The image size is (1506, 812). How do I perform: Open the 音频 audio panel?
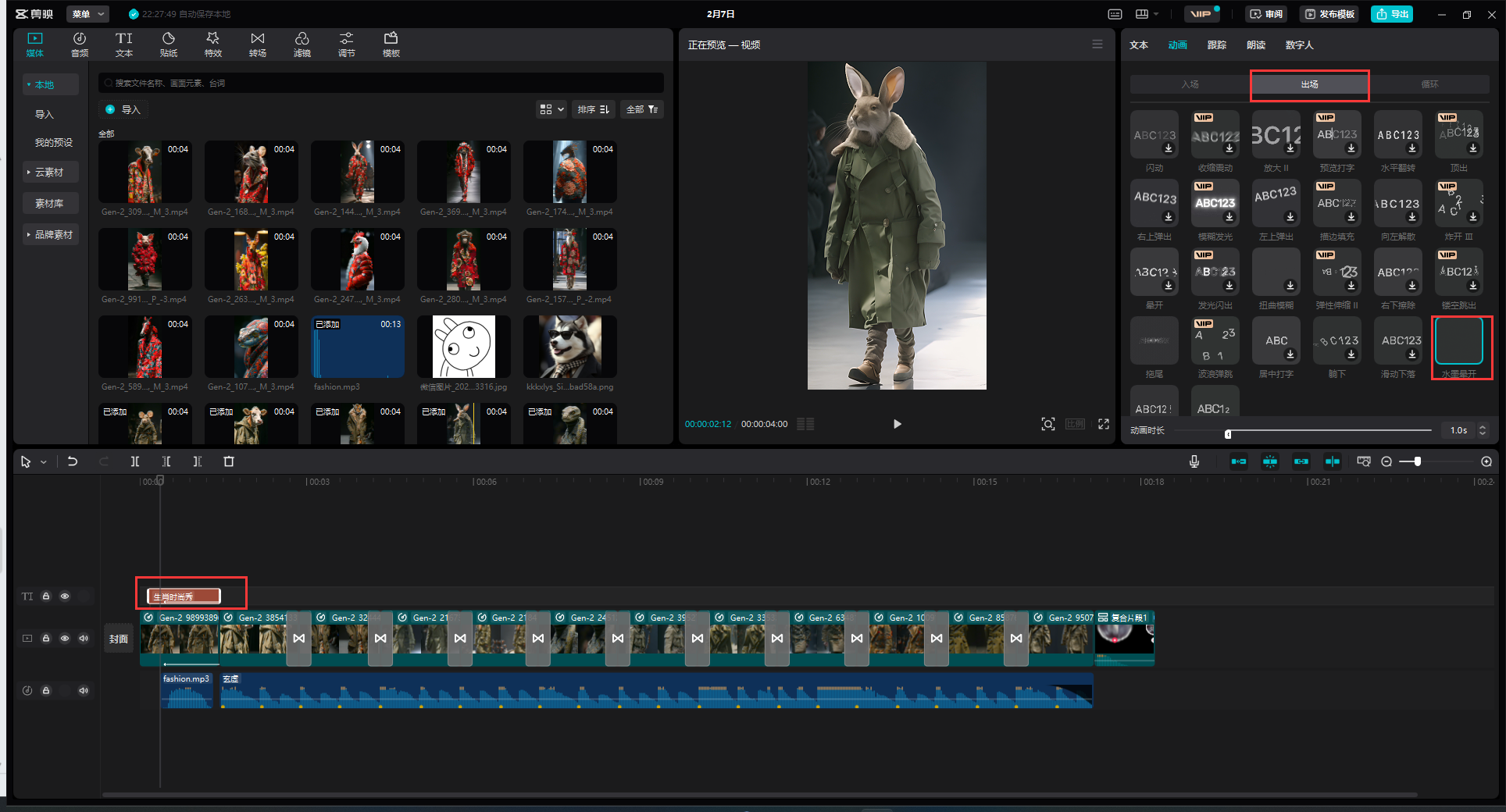80,45
